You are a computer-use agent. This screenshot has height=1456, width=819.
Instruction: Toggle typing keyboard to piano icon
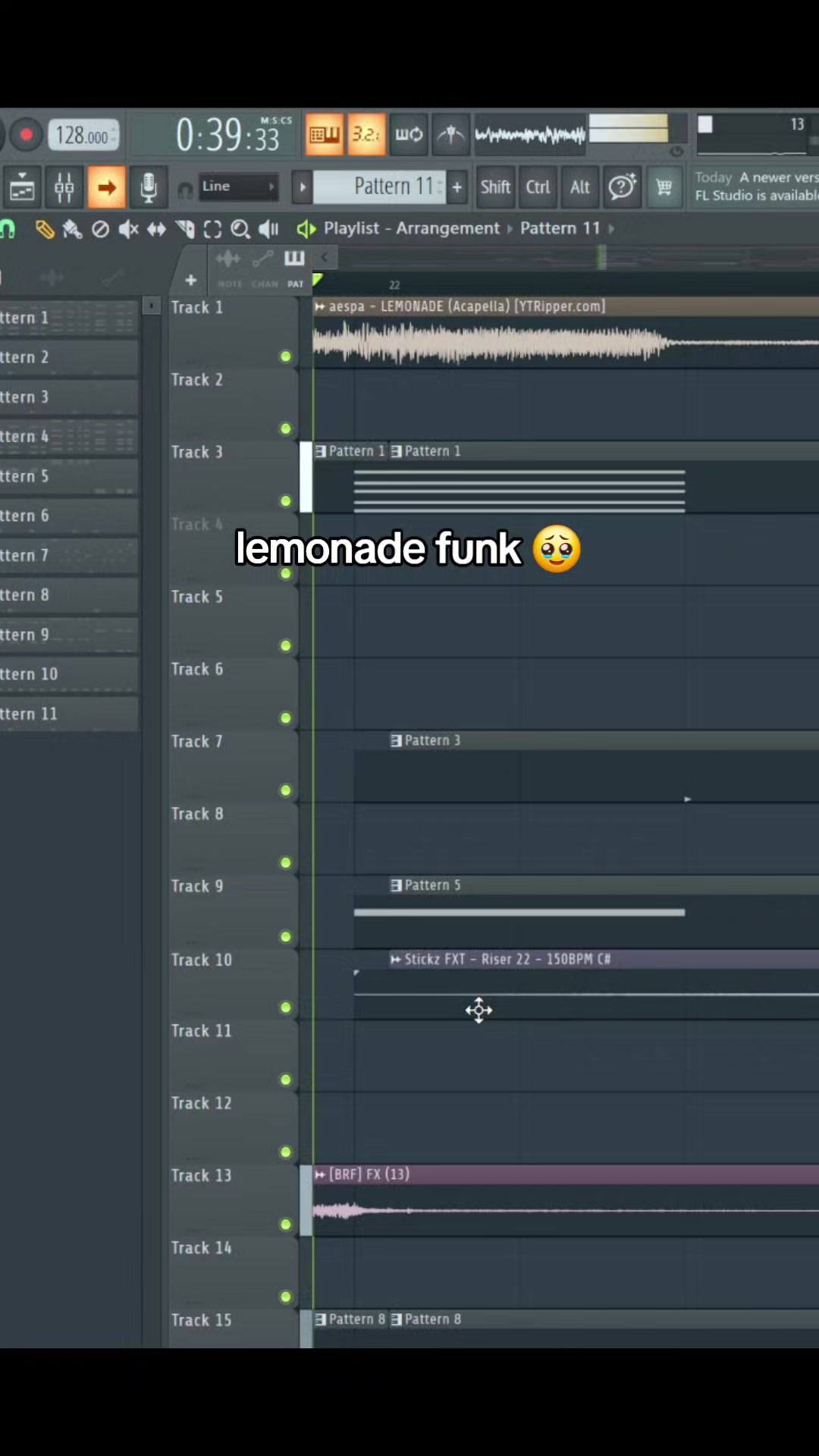pos(325,135)
